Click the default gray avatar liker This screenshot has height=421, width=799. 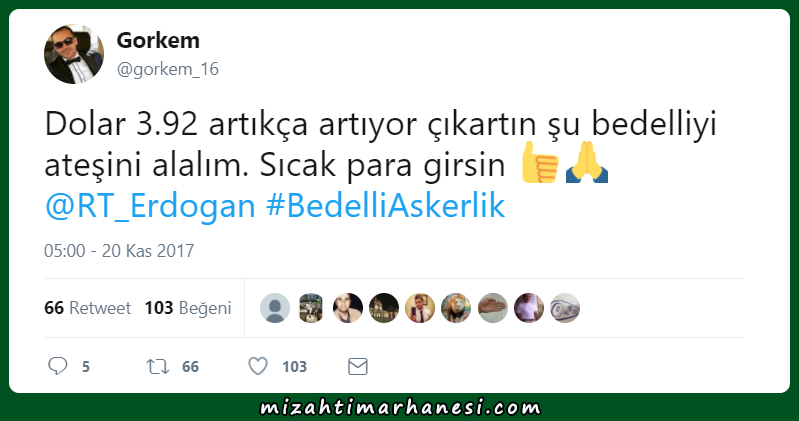tap(275, 308)
